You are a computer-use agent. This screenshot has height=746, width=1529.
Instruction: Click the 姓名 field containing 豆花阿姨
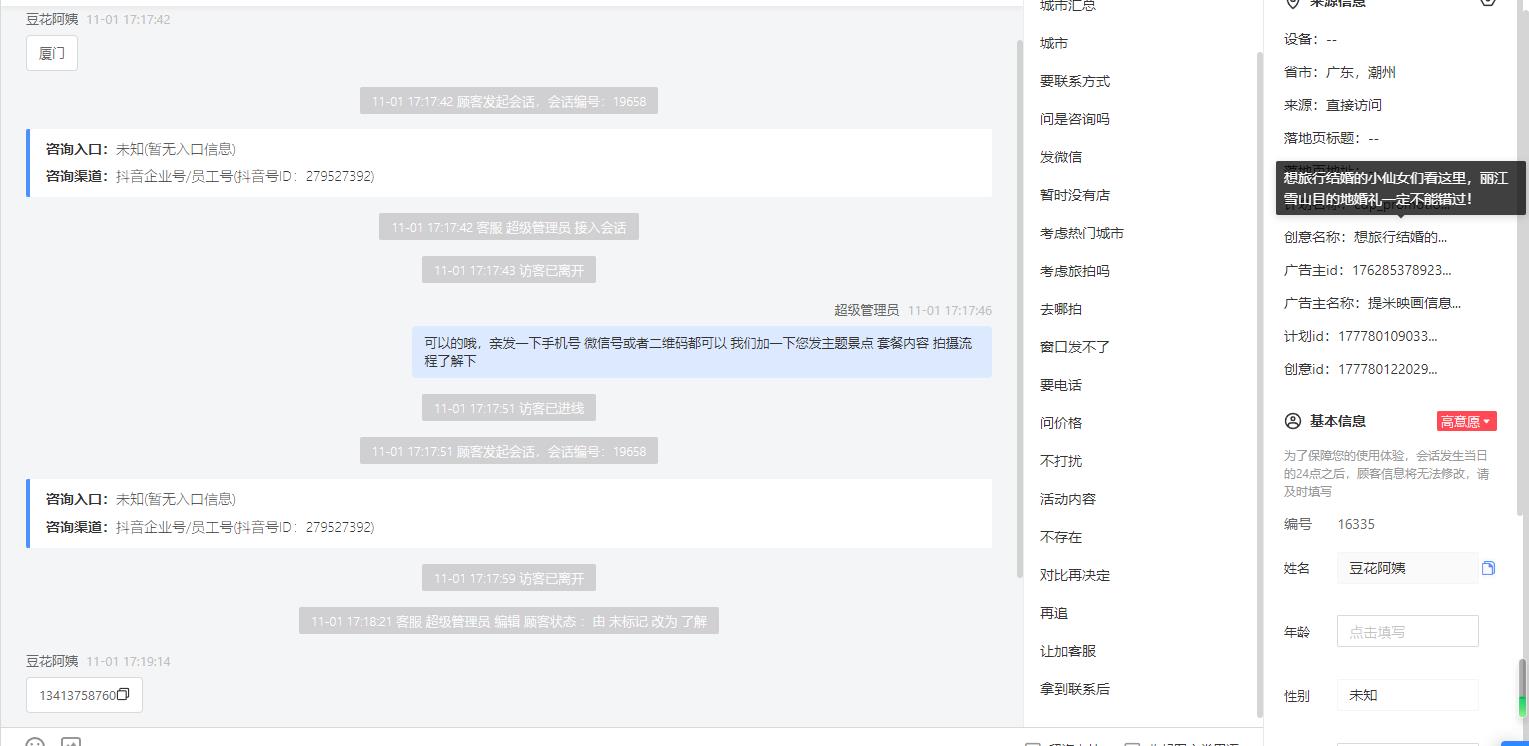pos(1407,568)
